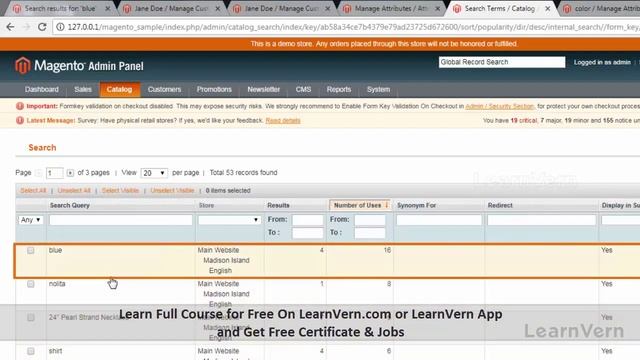Open the Promotions menu

(214, 89)
